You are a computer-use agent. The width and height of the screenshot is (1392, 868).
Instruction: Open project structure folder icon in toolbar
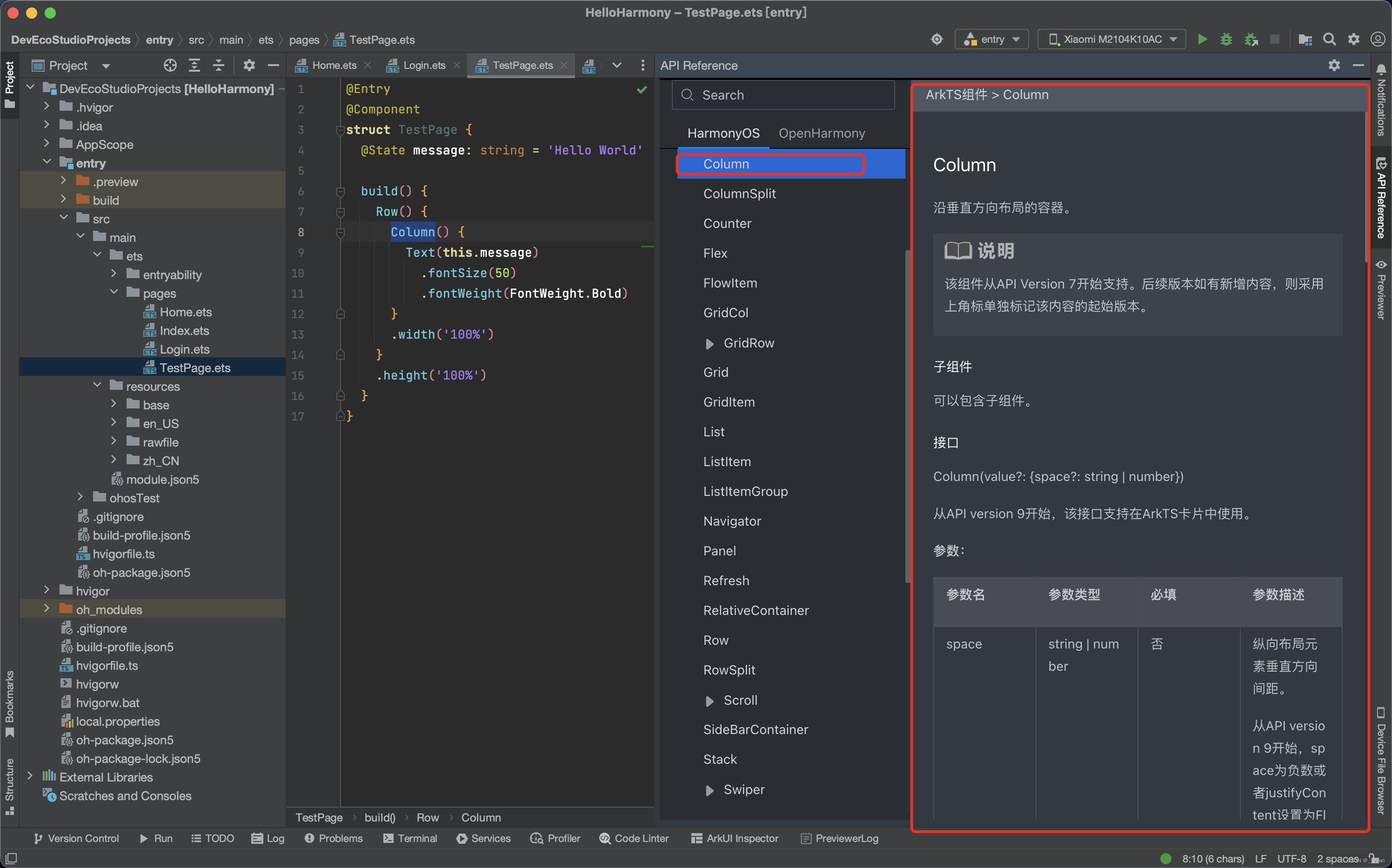click(x=1305, y=40)
